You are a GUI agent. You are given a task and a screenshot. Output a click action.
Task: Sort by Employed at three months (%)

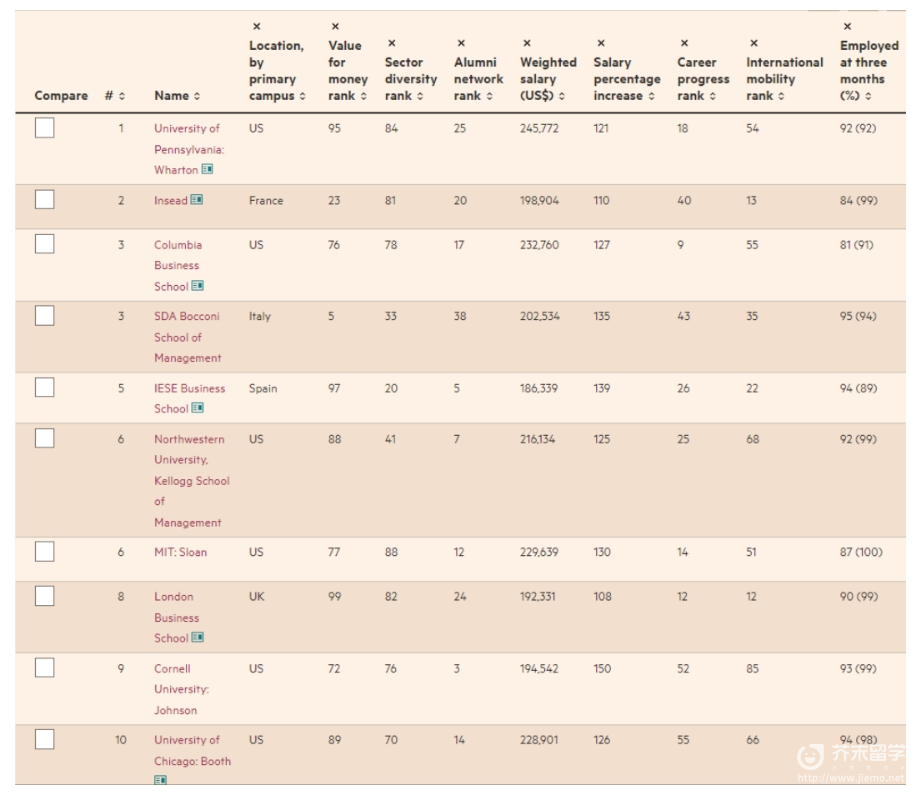(868, 96)
